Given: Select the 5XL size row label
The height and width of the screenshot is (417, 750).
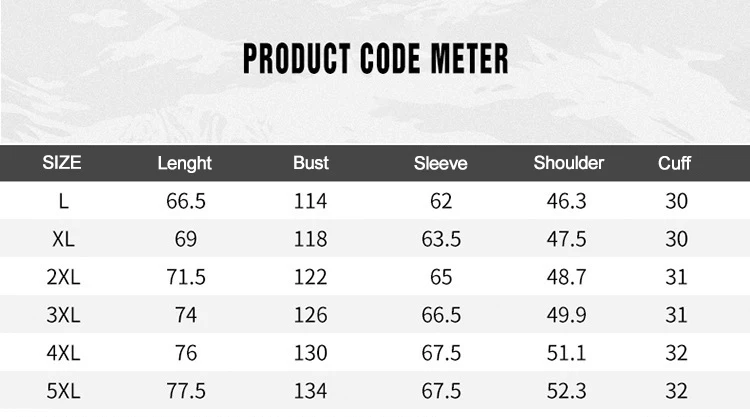Looking at the screenshot, I should [x=63, y=391].
